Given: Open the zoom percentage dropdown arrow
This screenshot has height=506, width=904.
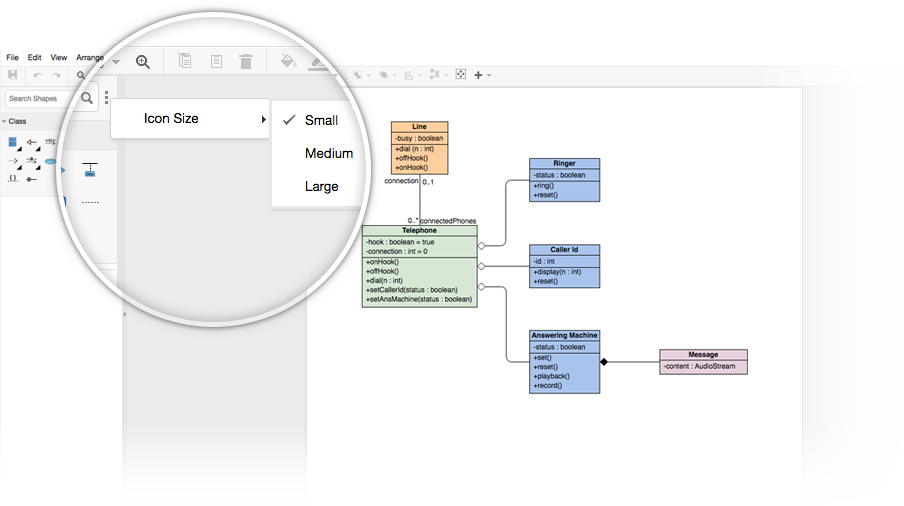Looking at the screenshot, I should (x=116, y=62).
